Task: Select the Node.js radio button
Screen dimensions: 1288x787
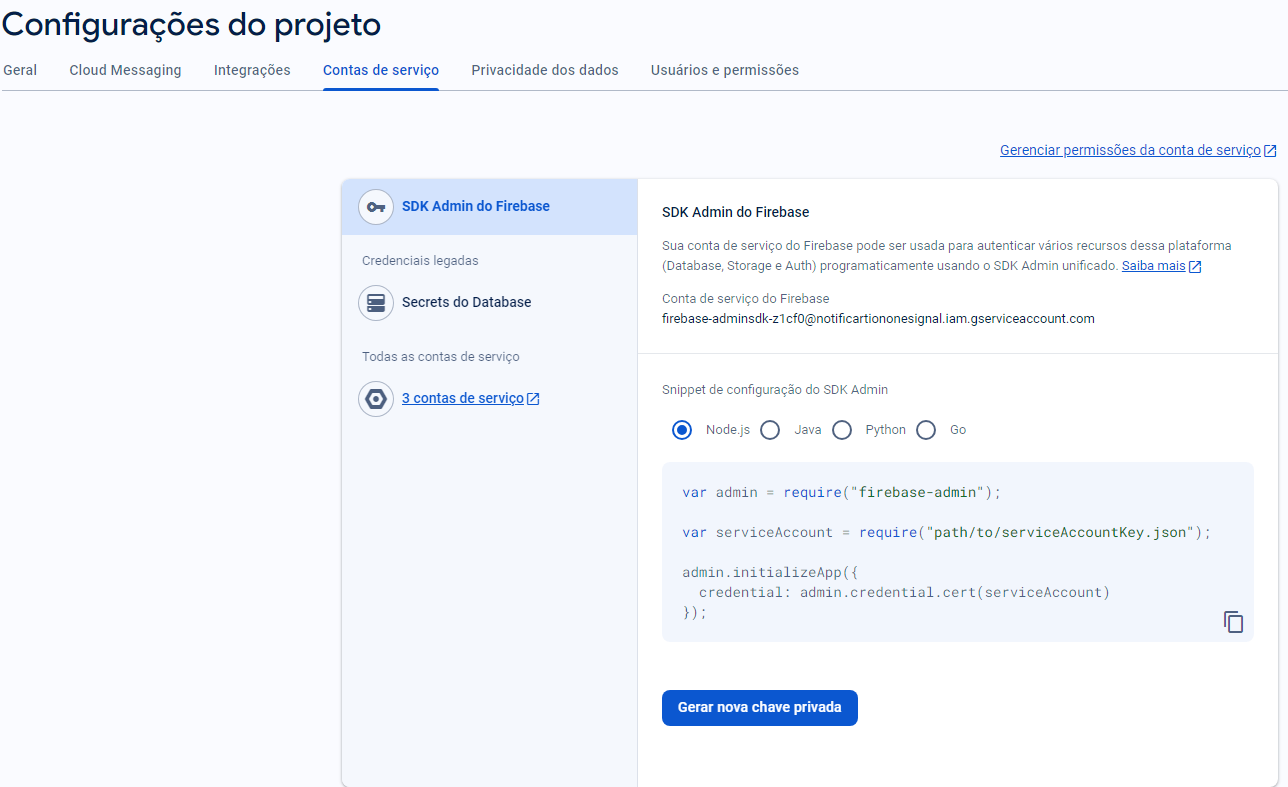Action: [682, 430]
